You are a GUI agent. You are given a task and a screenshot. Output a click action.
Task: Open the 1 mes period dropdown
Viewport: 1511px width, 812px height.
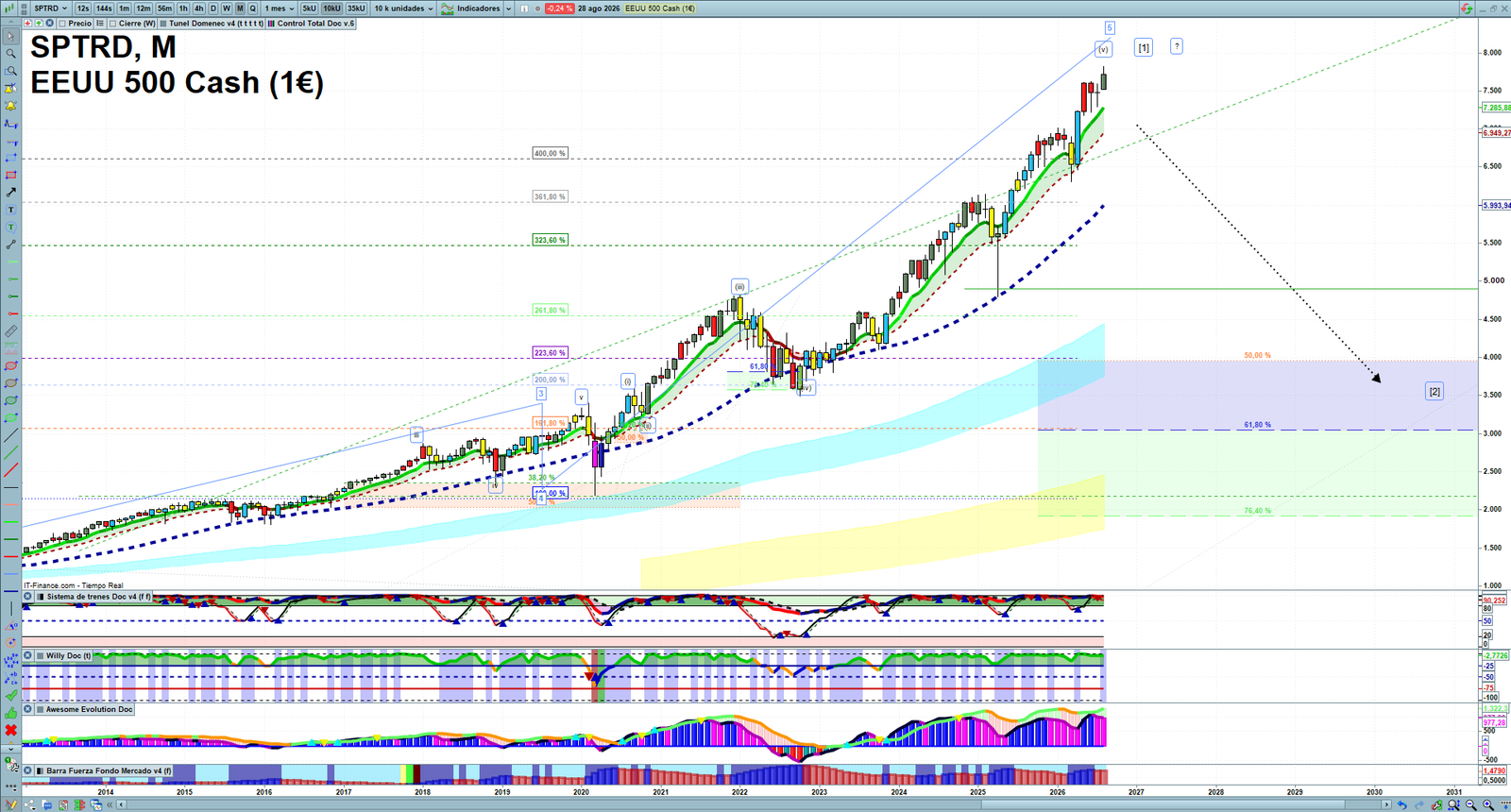click(x=280, y=8)
